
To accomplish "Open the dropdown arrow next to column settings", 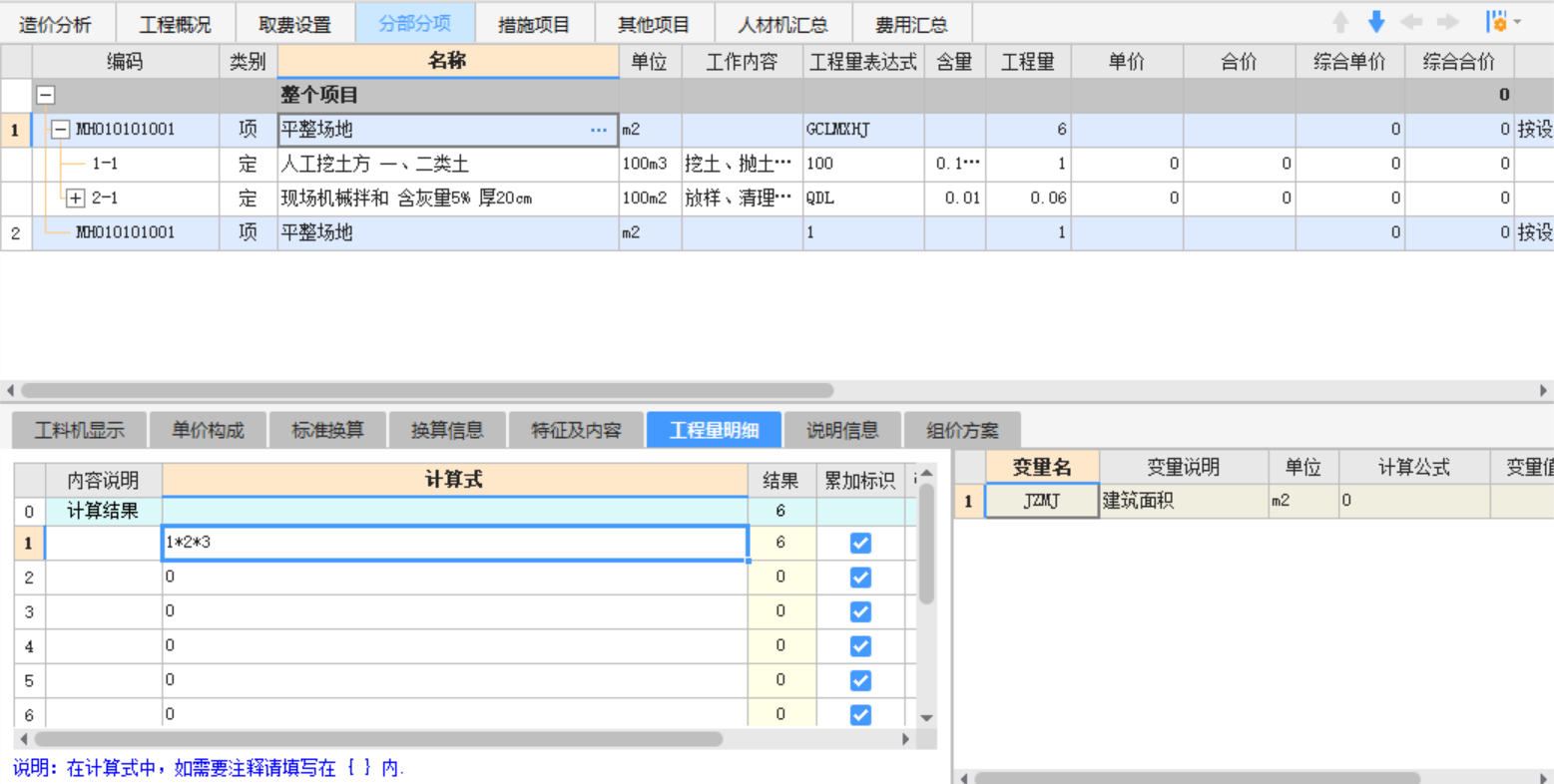I will click(1517, 22).
